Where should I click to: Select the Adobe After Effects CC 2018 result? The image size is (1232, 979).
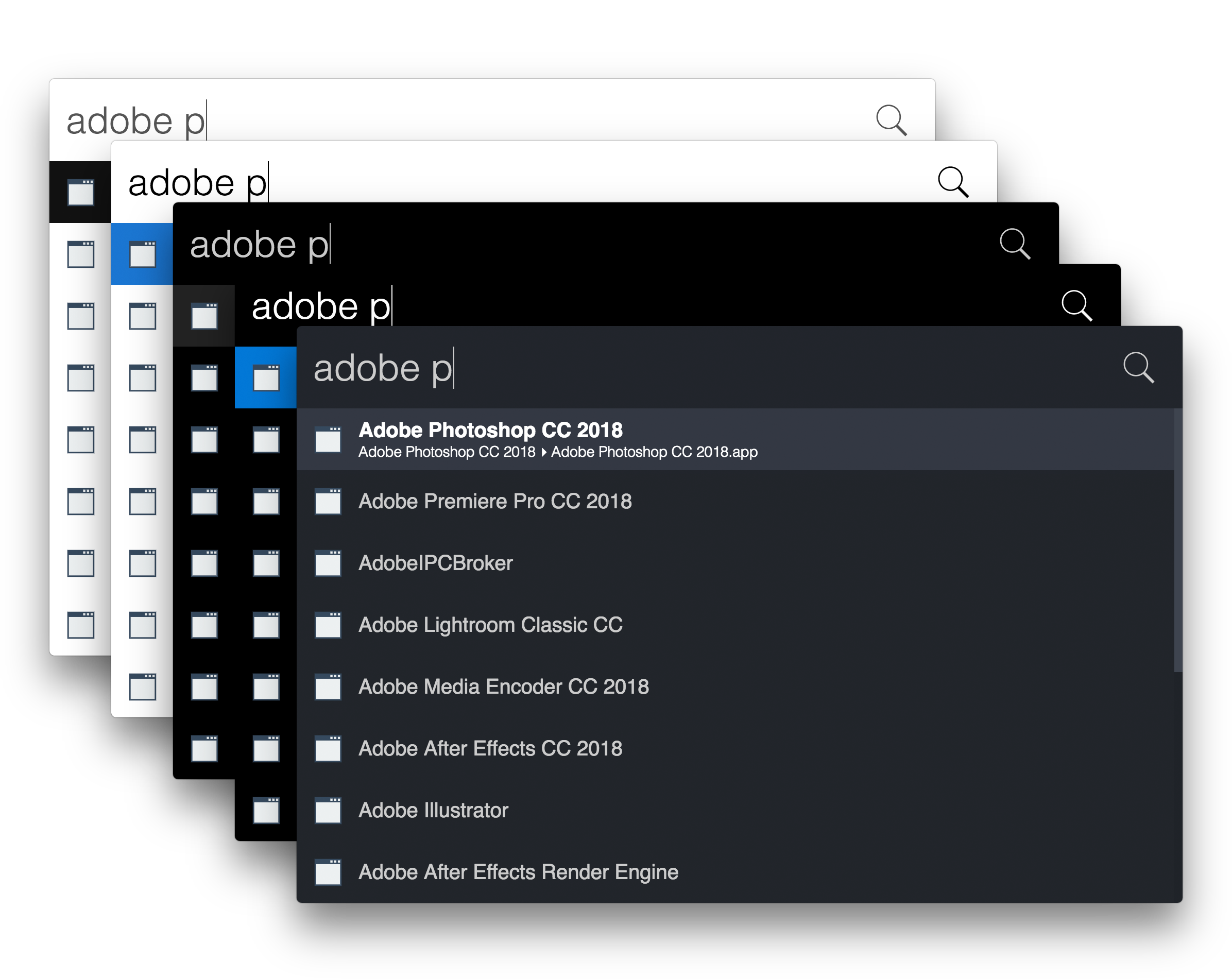coord(735,748)
